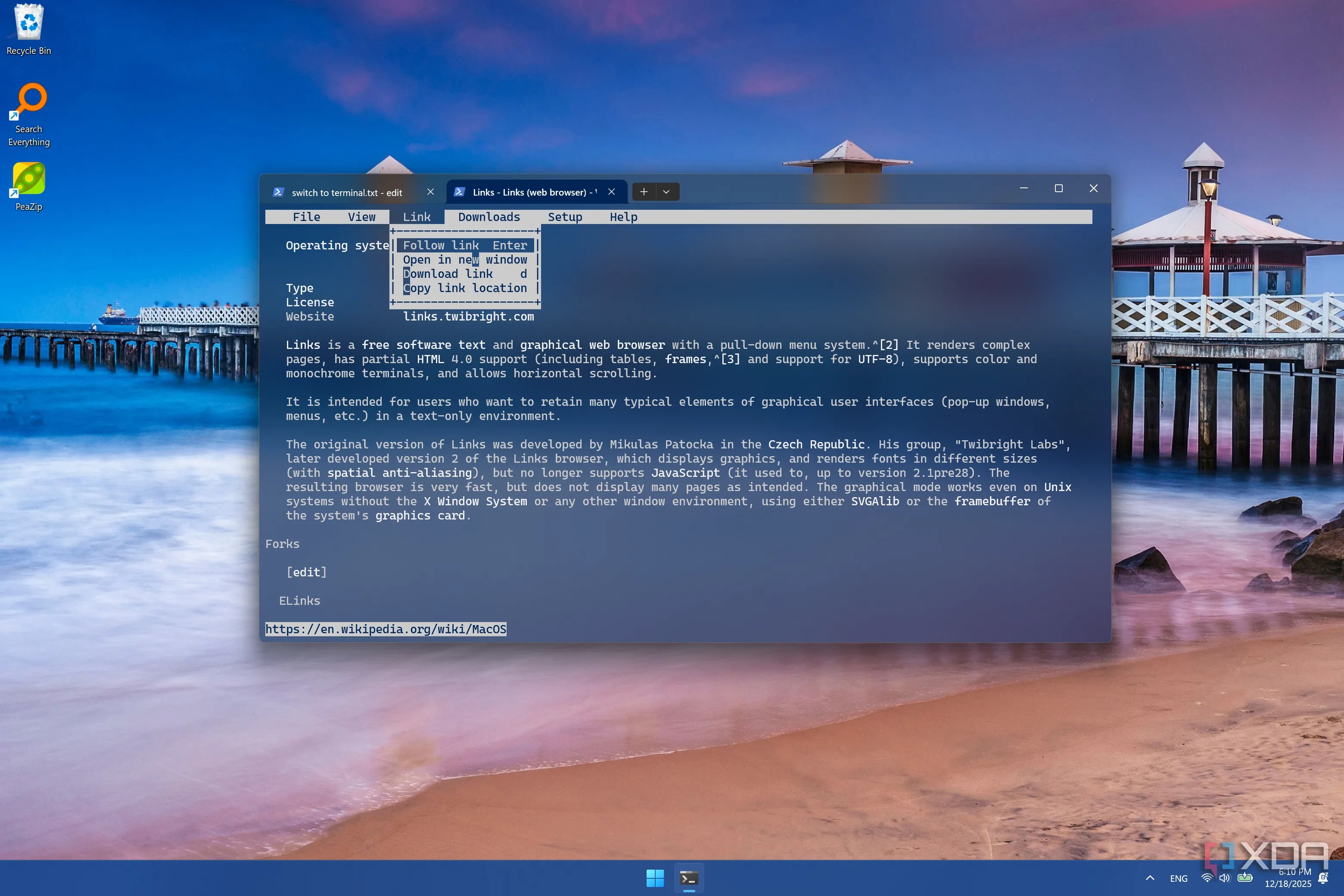
Task: Click the 'Type' infobox row label
Action: click(x=299, y=289)
